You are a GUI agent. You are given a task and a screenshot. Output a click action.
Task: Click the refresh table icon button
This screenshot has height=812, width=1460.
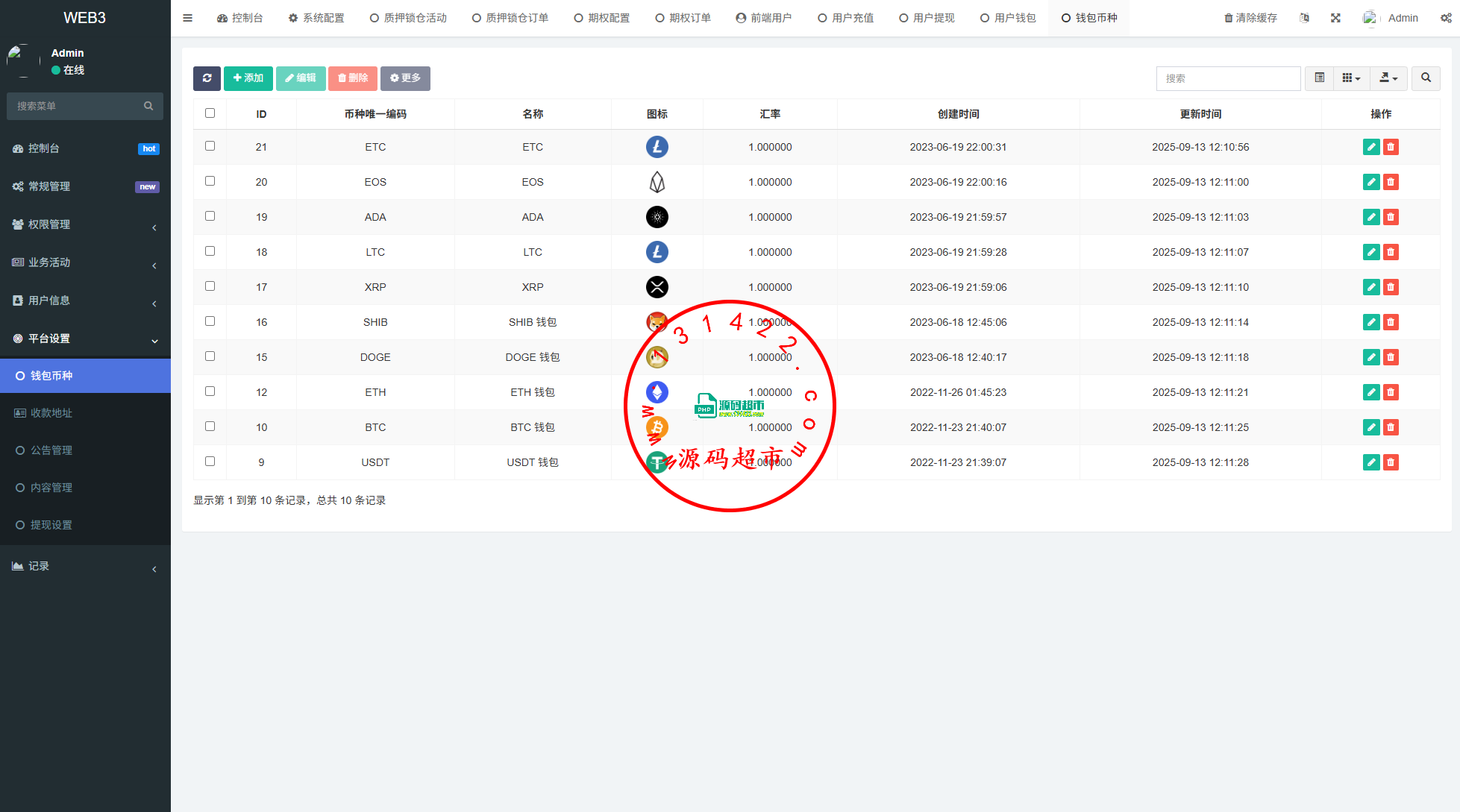click(x=207, y=78)
